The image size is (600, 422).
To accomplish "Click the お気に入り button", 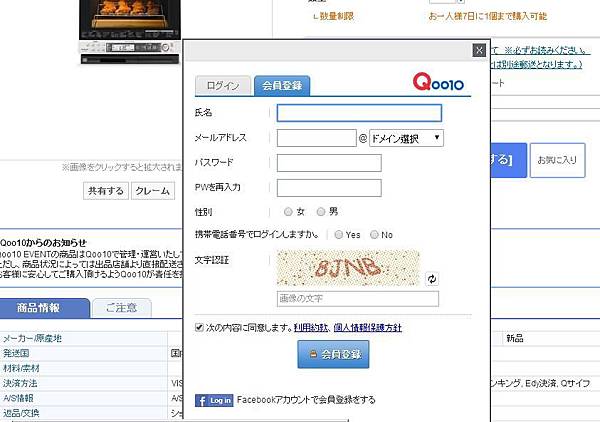I will point(557,160).
